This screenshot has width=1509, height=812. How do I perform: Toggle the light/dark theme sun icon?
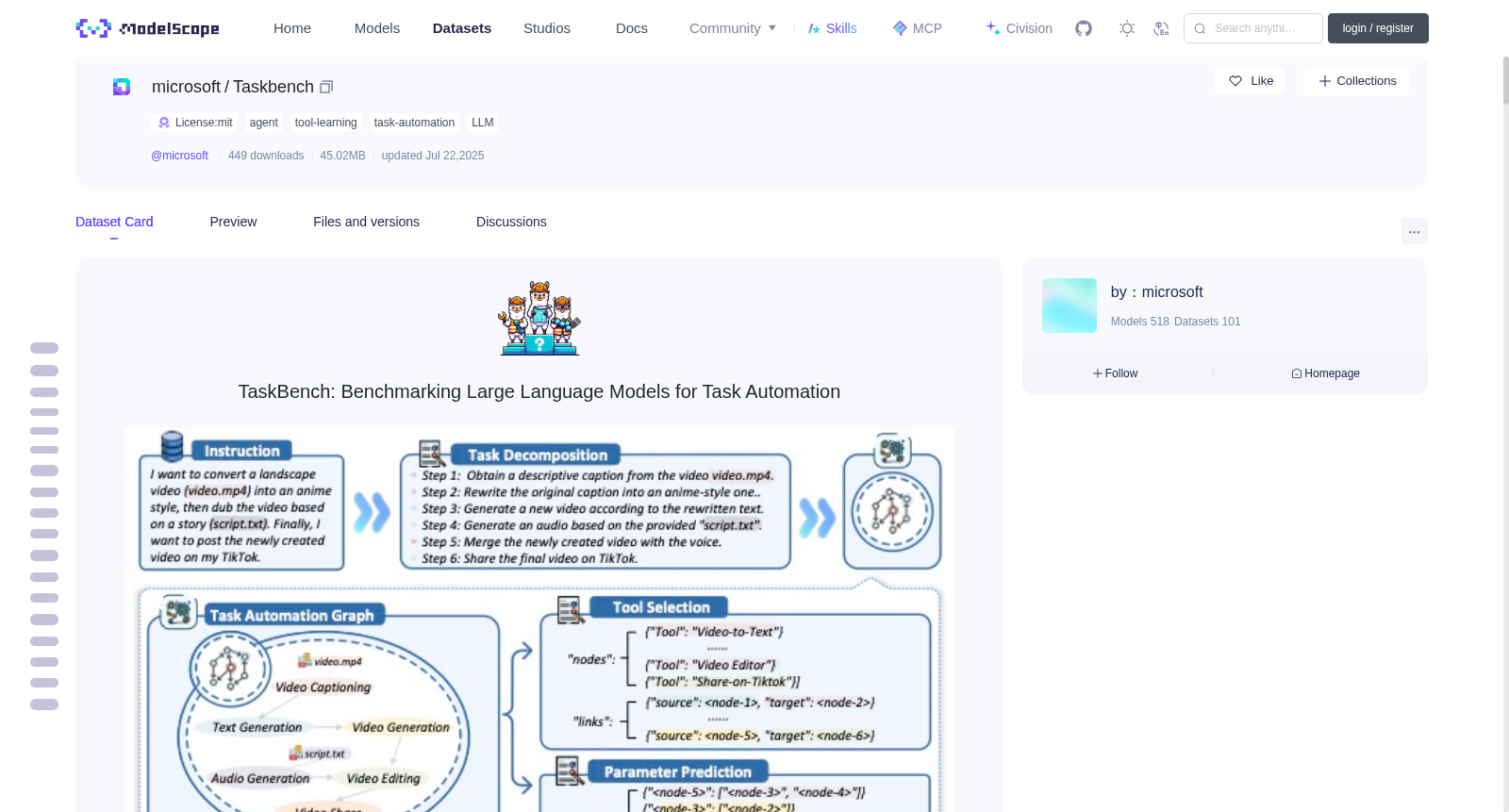(1127, 28)
